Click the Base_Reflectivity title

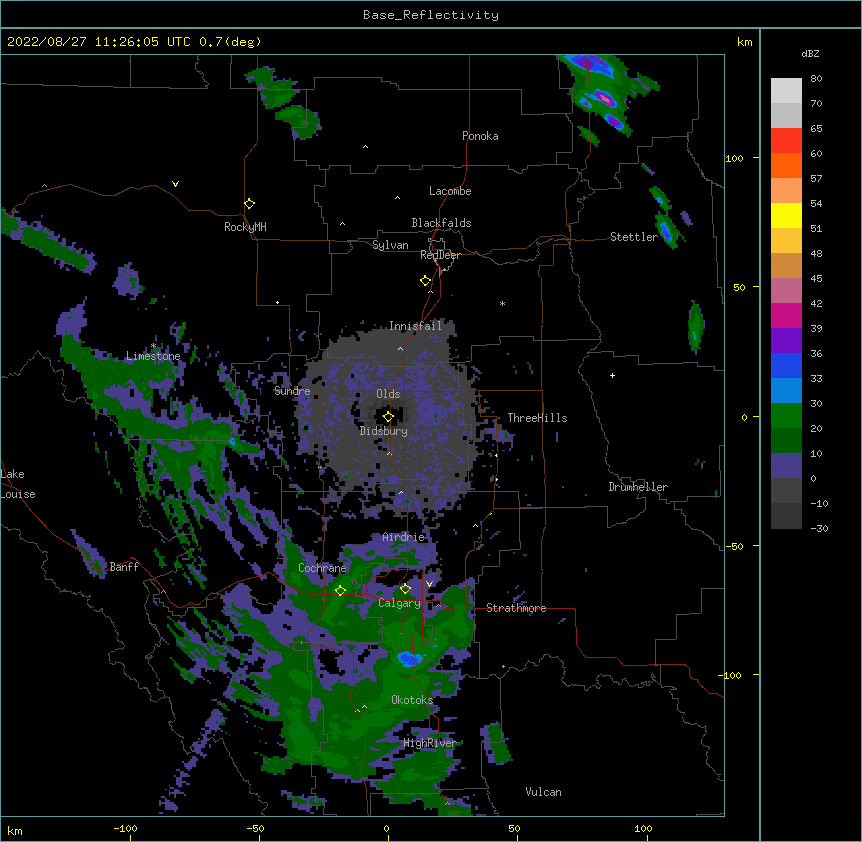coord(431,15)
